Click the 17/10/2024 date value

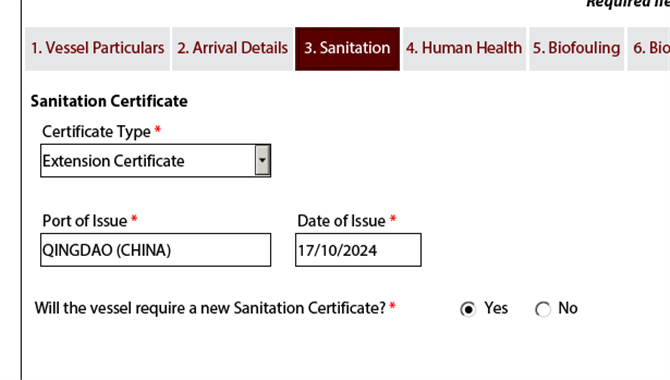(338, 250)
